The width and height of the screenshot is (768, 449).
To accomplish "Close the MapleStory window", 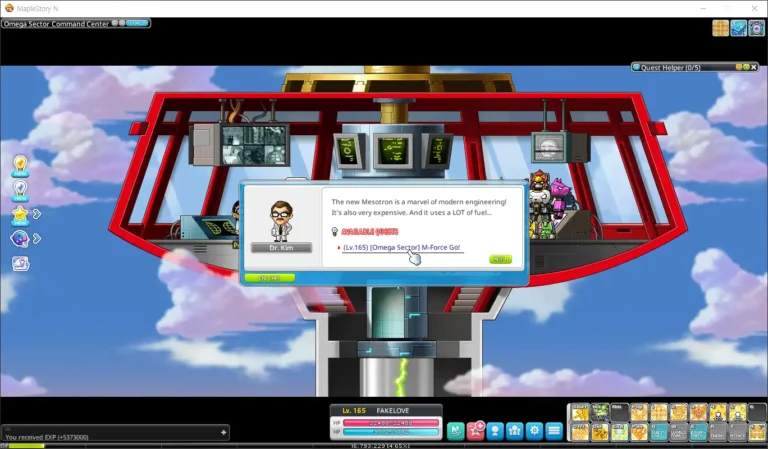I will (754, 8).
